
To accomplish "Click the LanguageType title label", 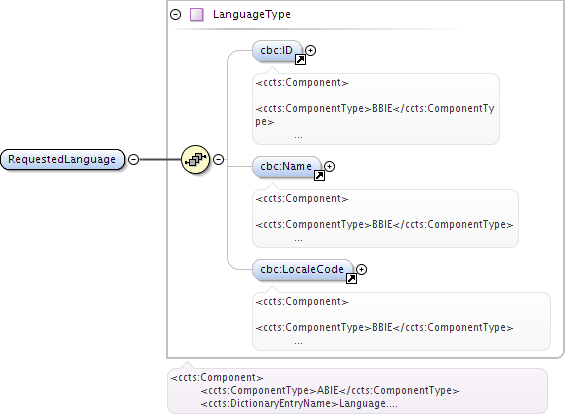I will [x=252, y=14].
